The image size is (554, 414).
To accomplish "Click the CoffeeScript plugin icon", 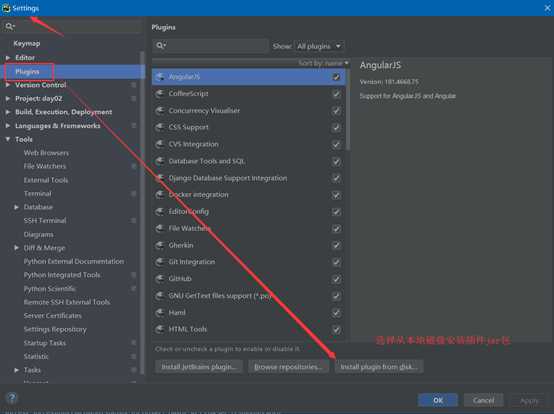I will click(160, 94).
